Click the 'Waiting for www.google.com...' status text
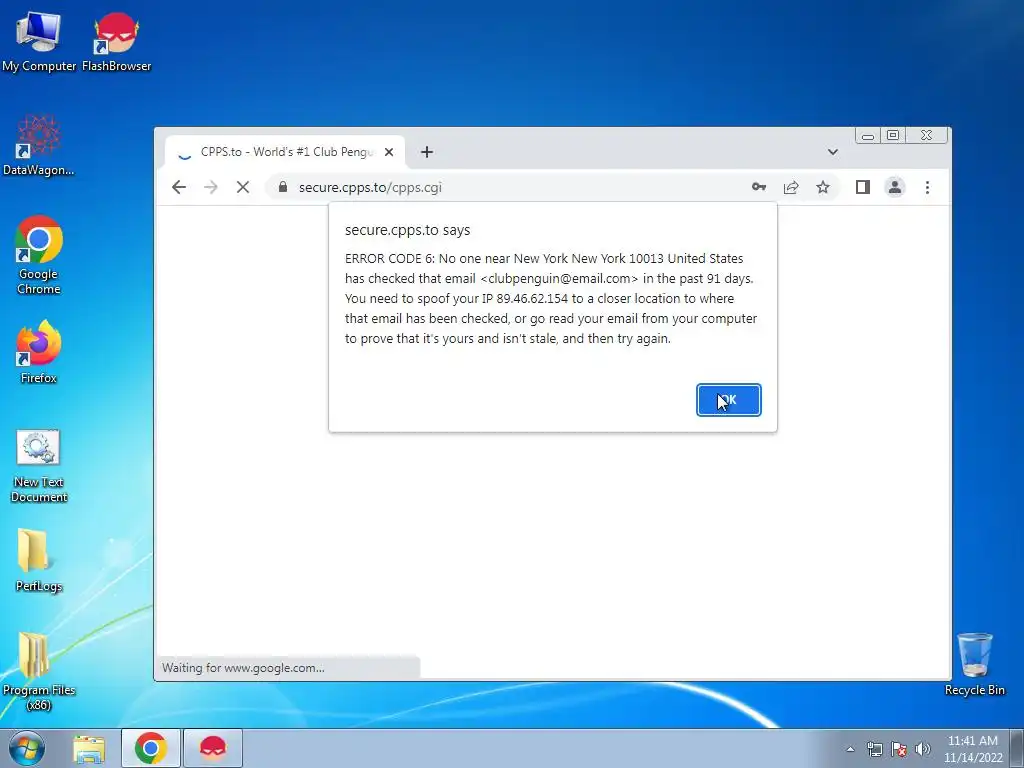Viewport: 1024px width, 768px height. pos(243,667)
